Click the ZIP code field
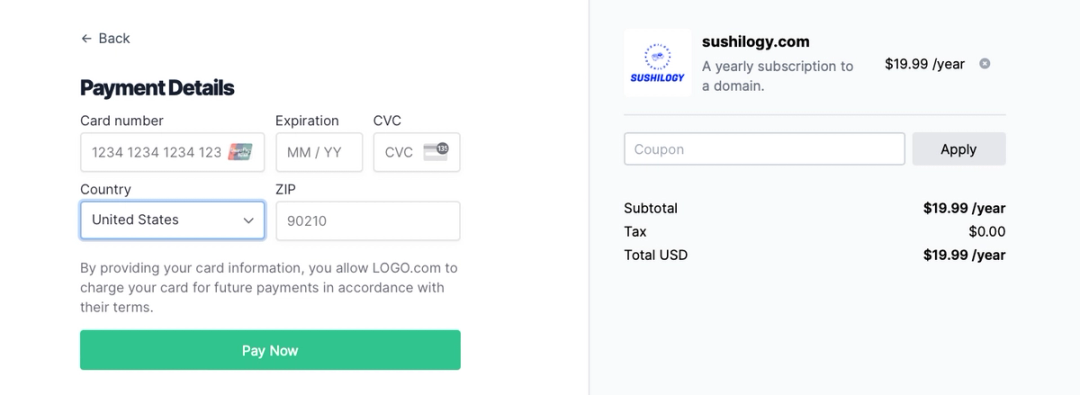 pos(368,221)
